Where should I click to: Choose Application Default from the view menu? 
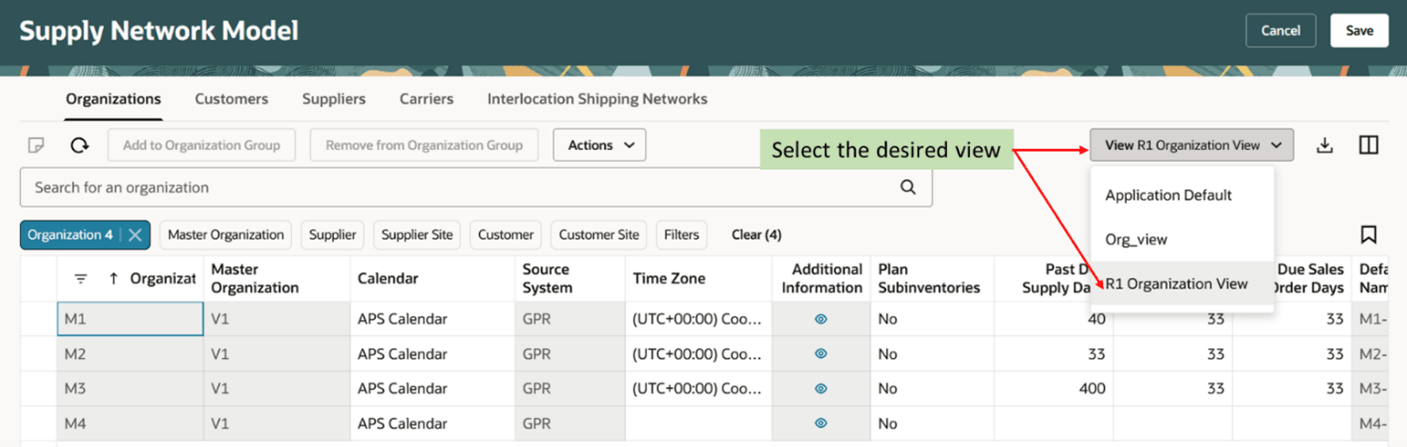coord(1168,195)
